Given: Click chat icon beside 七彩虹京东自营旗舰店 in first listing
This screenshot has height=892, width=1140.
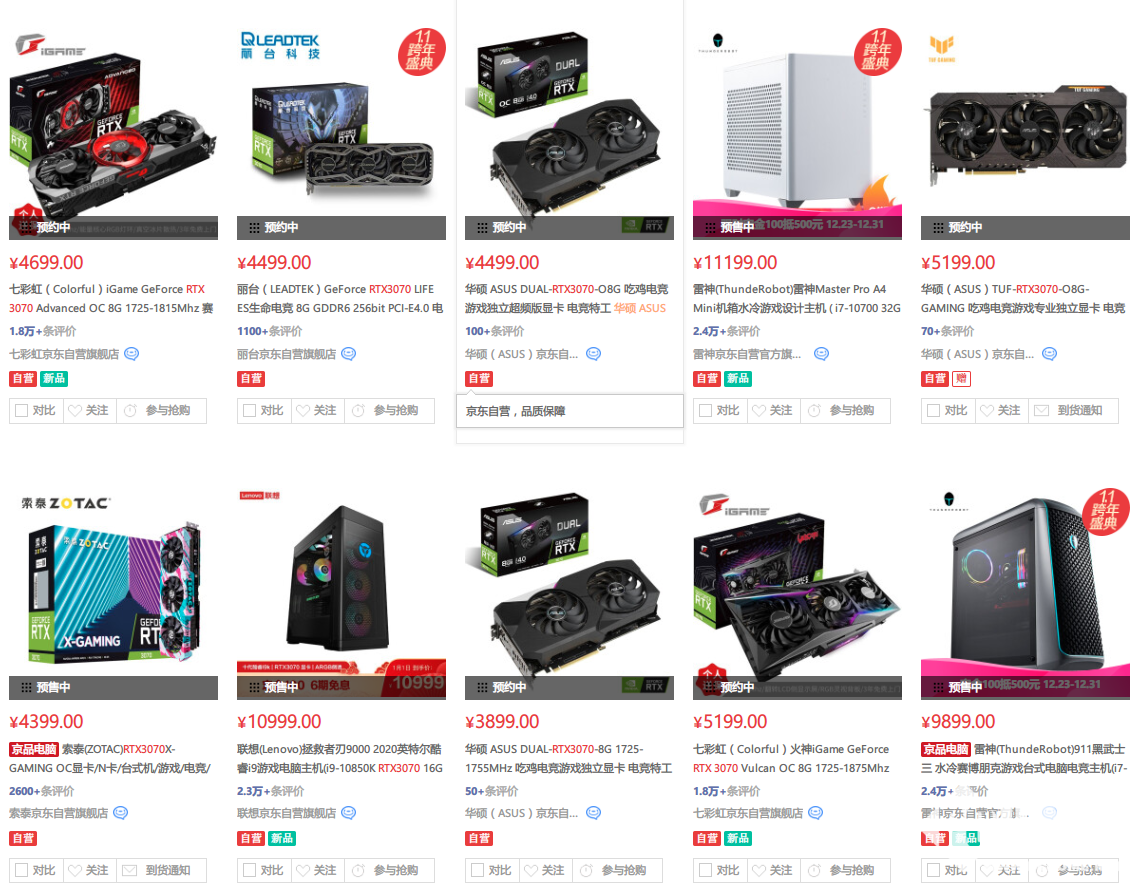Looking at the screenshot, I should pyautogui.click(x=132, y=354).
